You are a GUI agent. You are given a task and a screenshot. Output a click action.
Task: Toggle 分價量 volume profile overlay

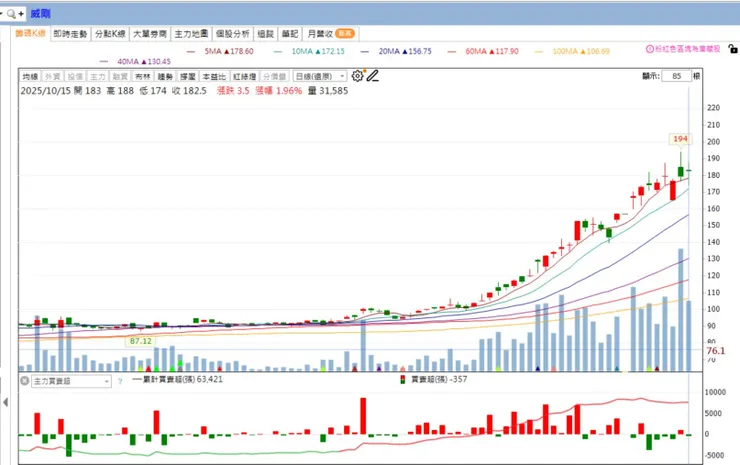click(274, 76)
